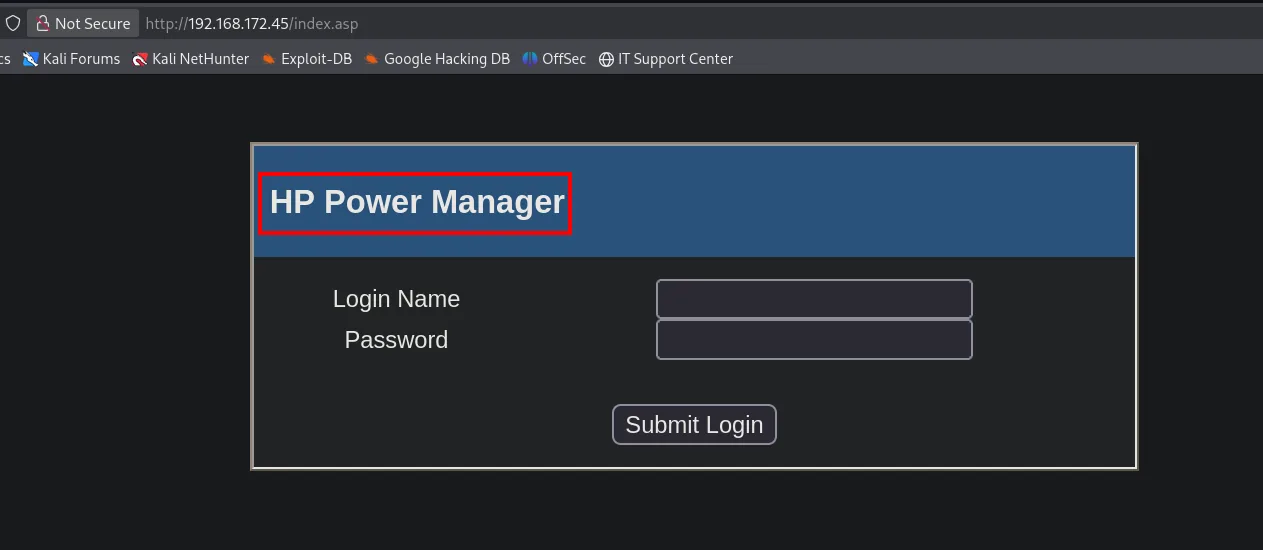Image resolution: width=1263 pixels, height=550 pixels.
Task: Open the Kali Forums bookmark
Action: (x=71, y=59)
